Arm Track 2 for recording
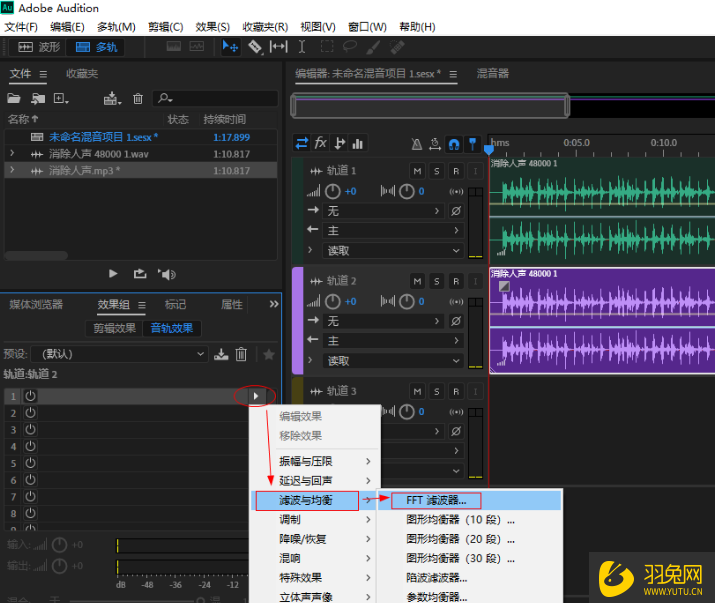 [x=456, y=281]
